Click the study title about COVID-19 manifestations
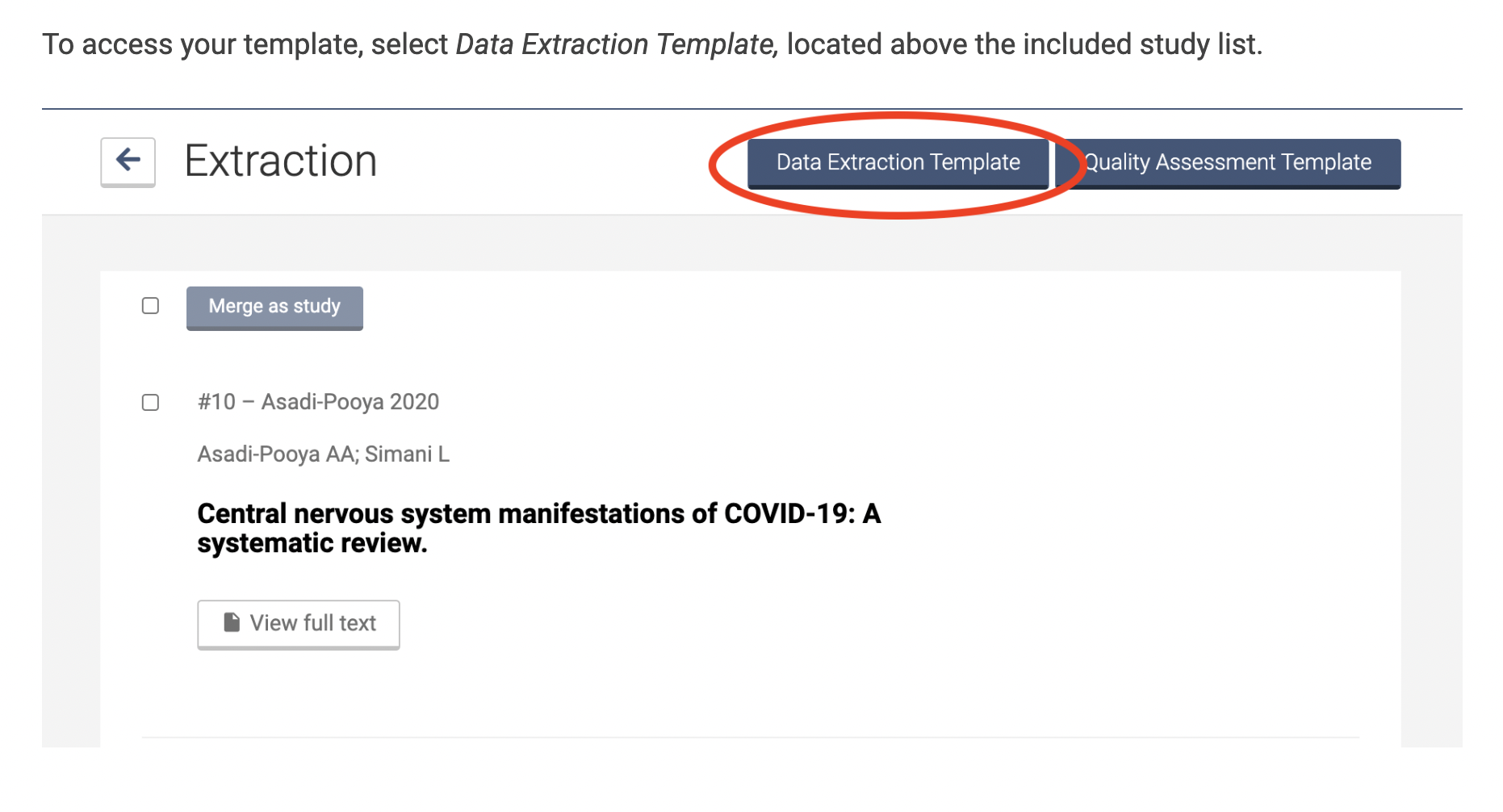This screenshot has height=812, width=1503. click(x=538, y=514)
